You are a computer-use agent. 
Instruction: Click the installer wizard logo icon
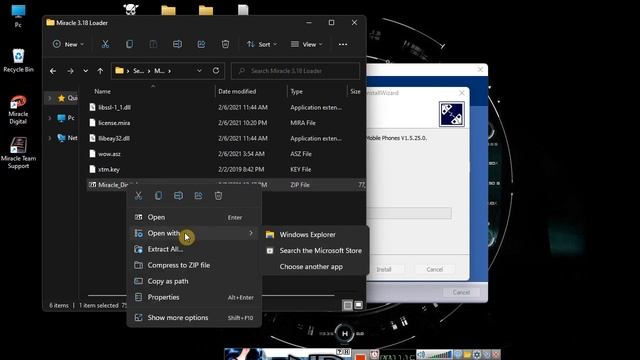(x=451, y=114)
